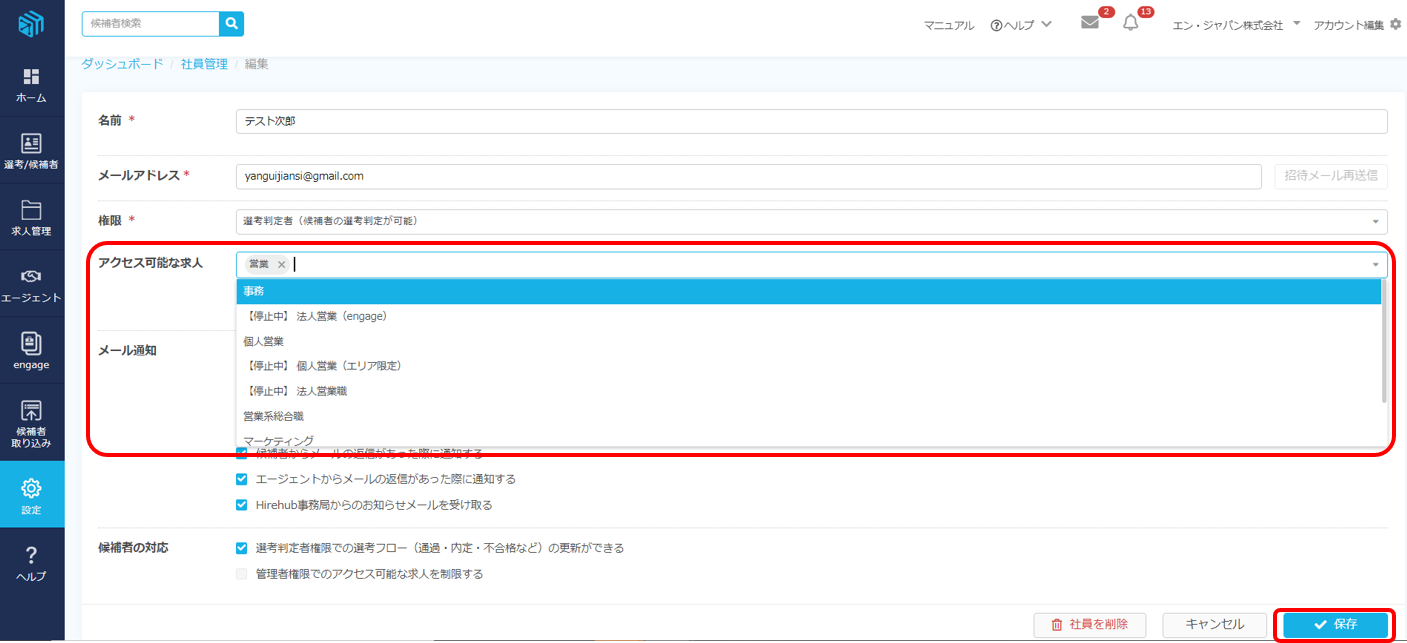
Task: Expand the 権限 dropdown
Action: (x=1376, y=221)
